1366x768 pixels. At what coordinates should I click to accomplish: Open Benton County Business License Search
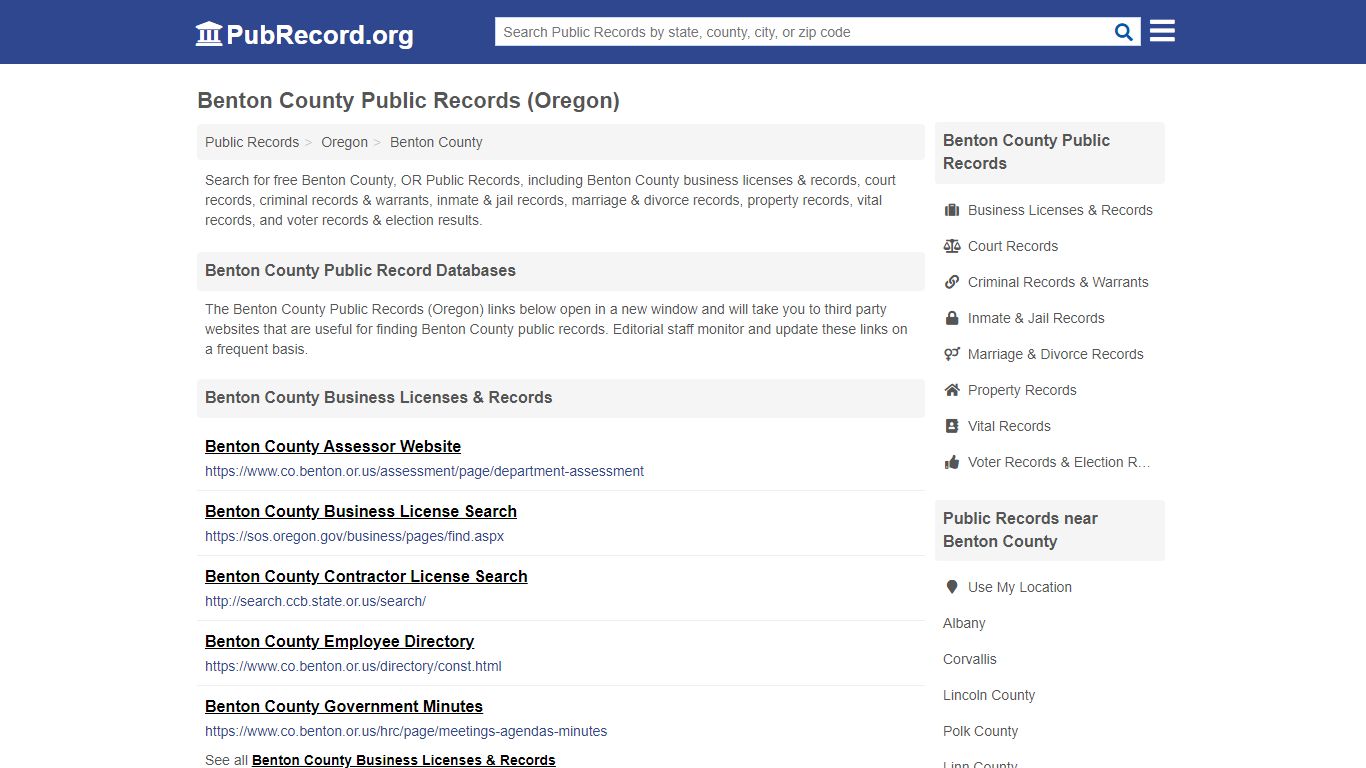(361, 511)
